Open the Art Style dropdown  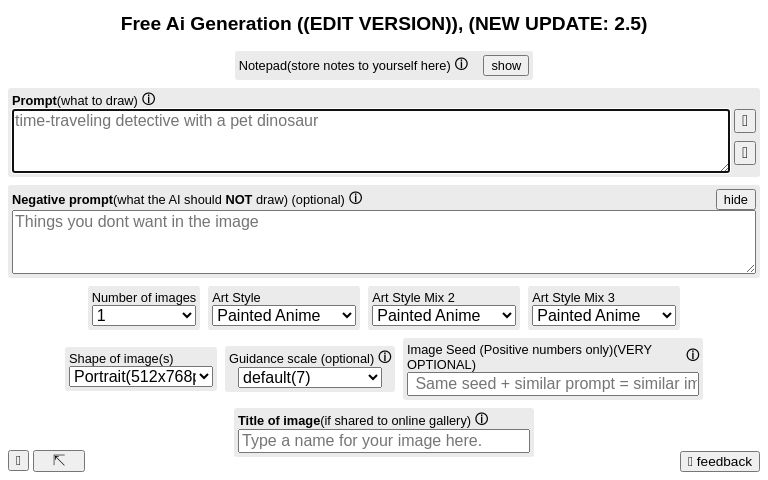click(284, 315)
